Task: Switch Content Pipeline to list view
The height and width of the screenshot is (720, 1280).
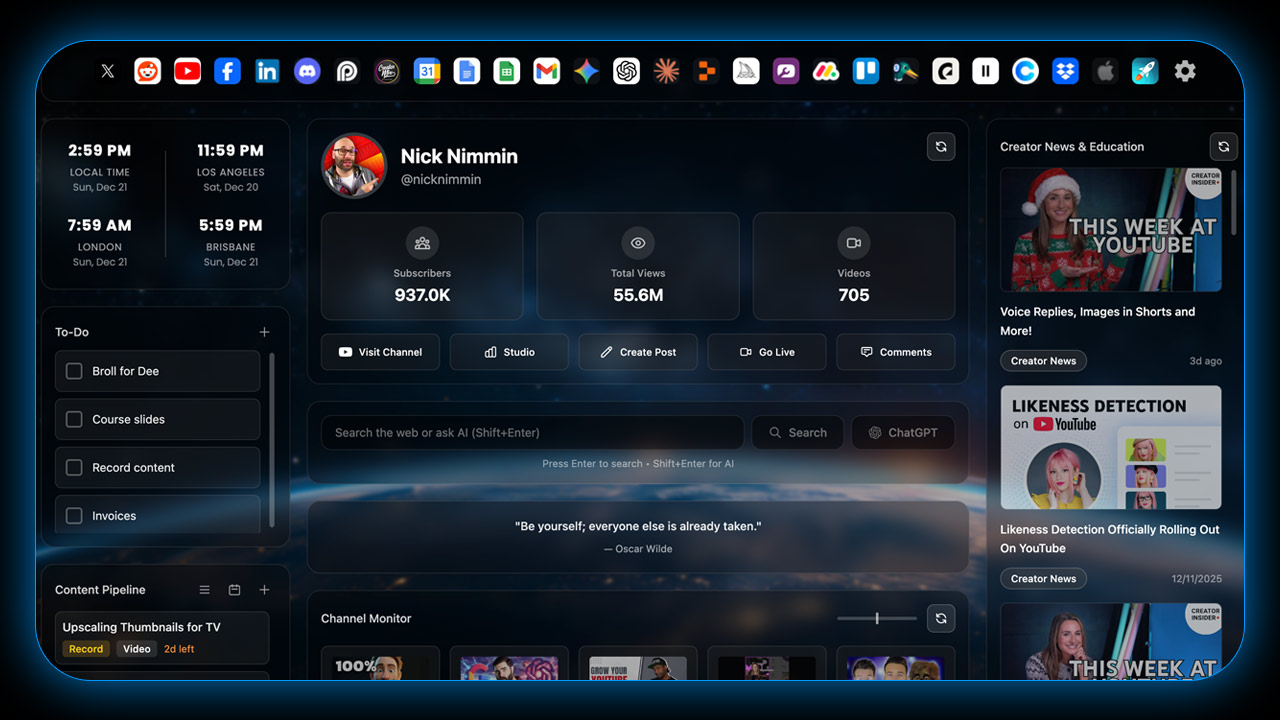Action: tap(204, 590)
